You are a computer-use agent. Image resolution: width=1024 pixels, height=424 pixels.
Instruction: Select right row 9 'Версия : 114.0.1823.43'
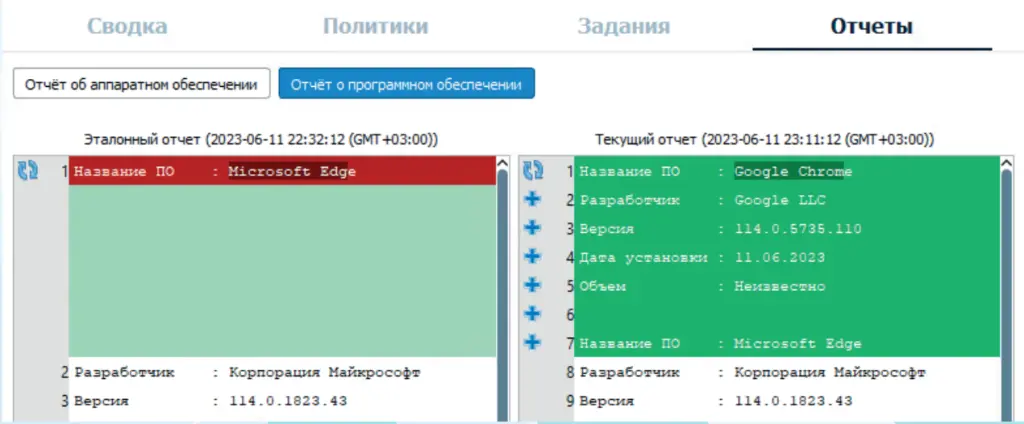click(787, 400)
